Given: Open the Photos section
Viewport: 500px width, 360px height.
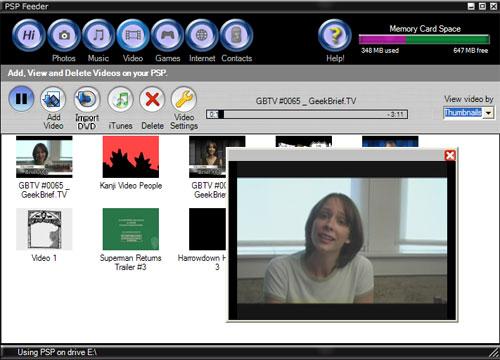Looking at the screenshot, I should [x=64, y=35].
